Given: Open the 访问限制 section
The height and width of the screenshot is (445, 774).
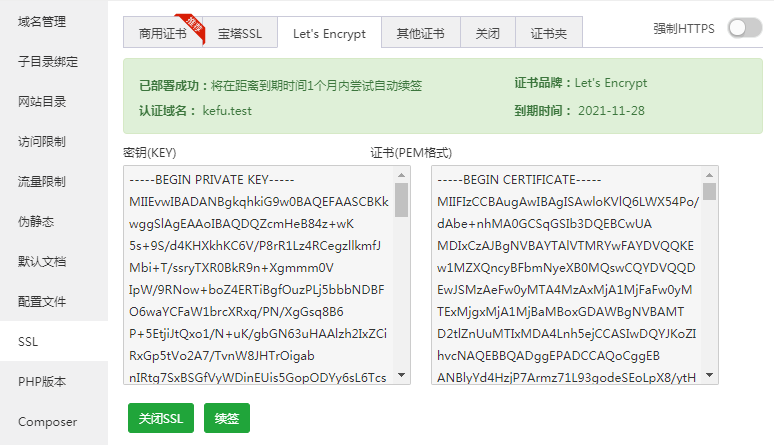Looking at the screenshot, I should click(x=42, y=141).
